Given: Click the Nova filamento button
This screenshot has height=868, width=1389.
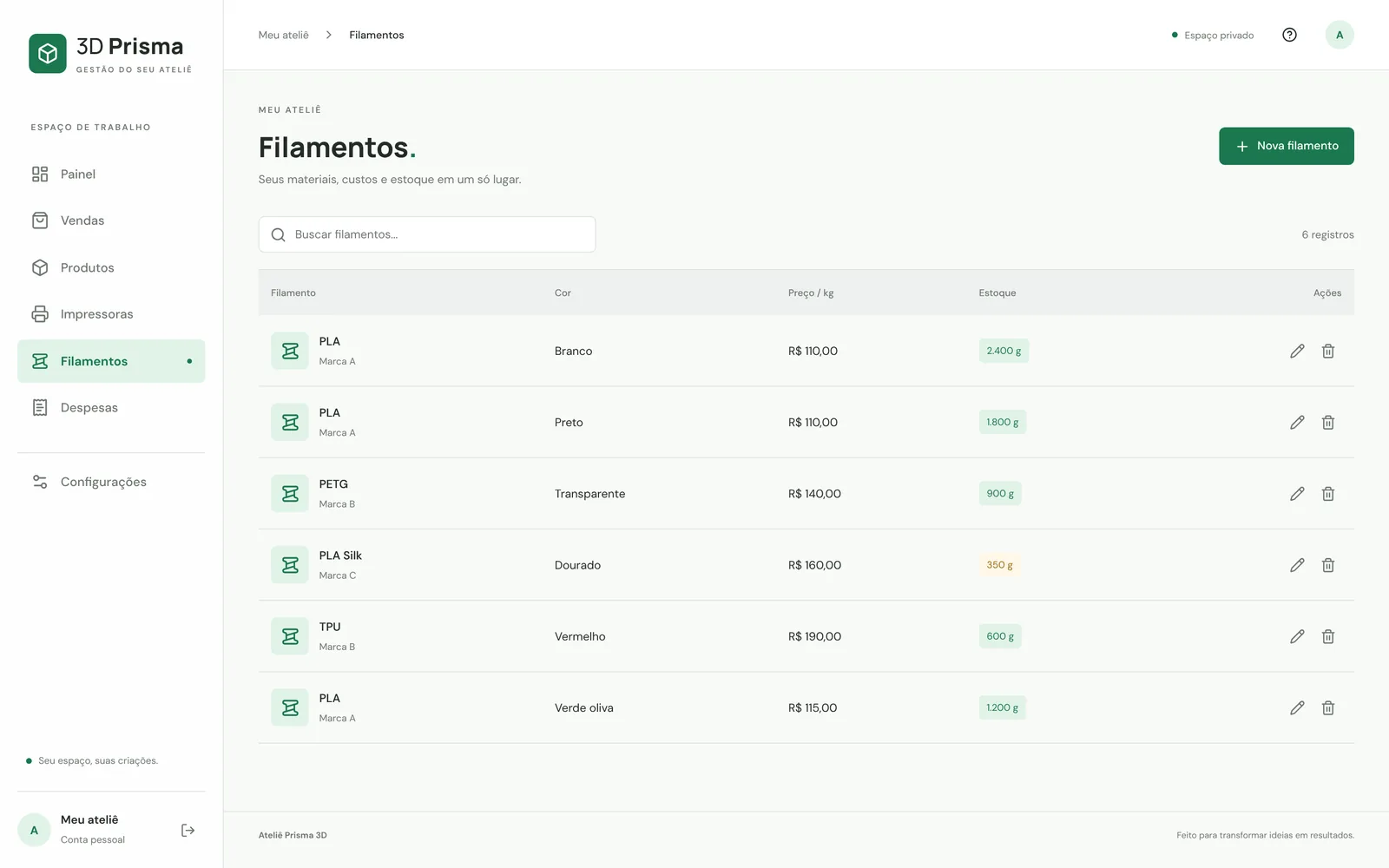Looking at the screenshot, I should point(1287,146).
